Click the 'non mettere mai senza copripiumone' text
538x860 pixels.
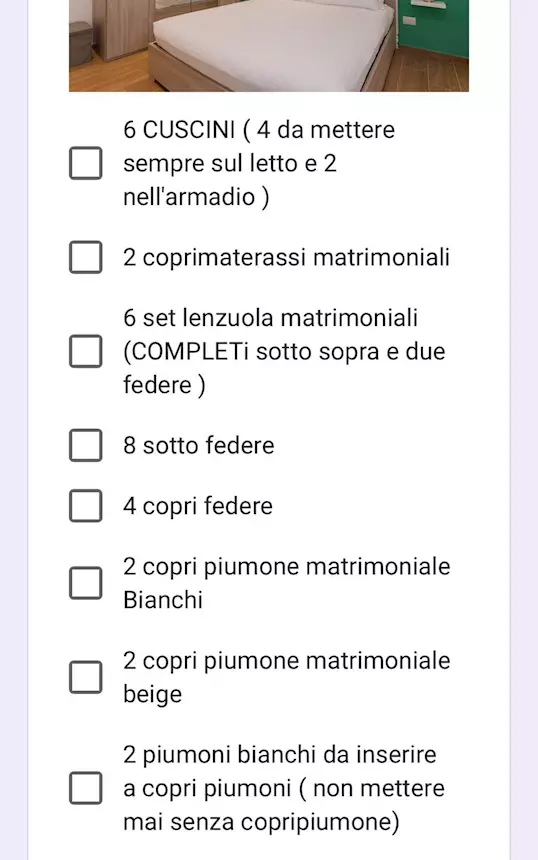(x=284, y=805)
